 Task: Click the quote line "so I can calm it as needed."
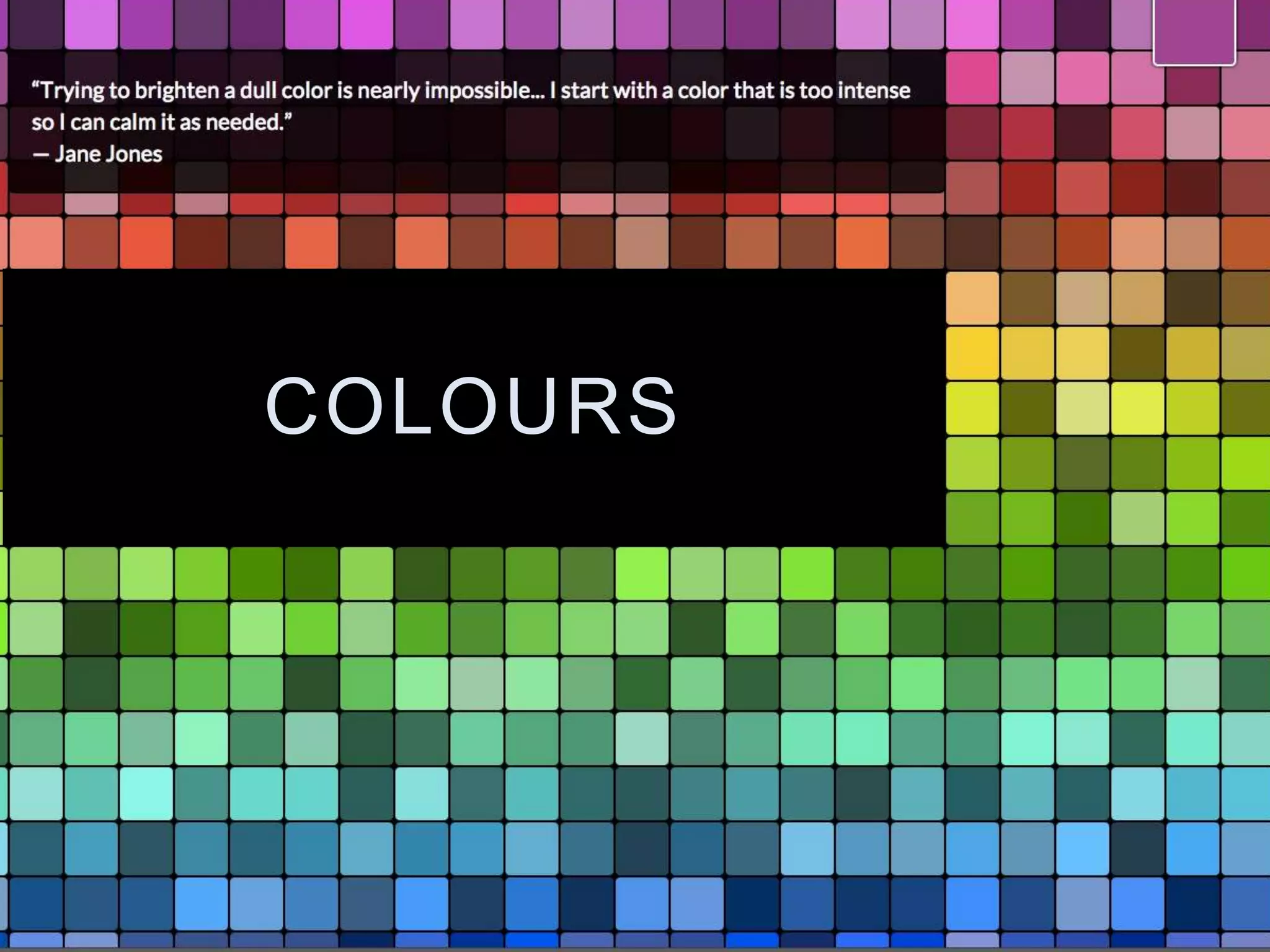[162, 122]
